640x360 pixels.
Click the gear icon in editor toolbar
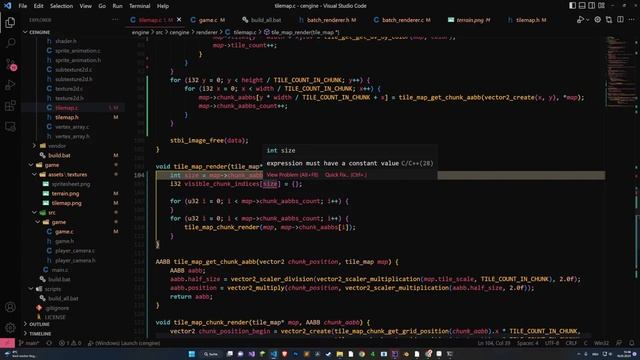pos(598,20)
